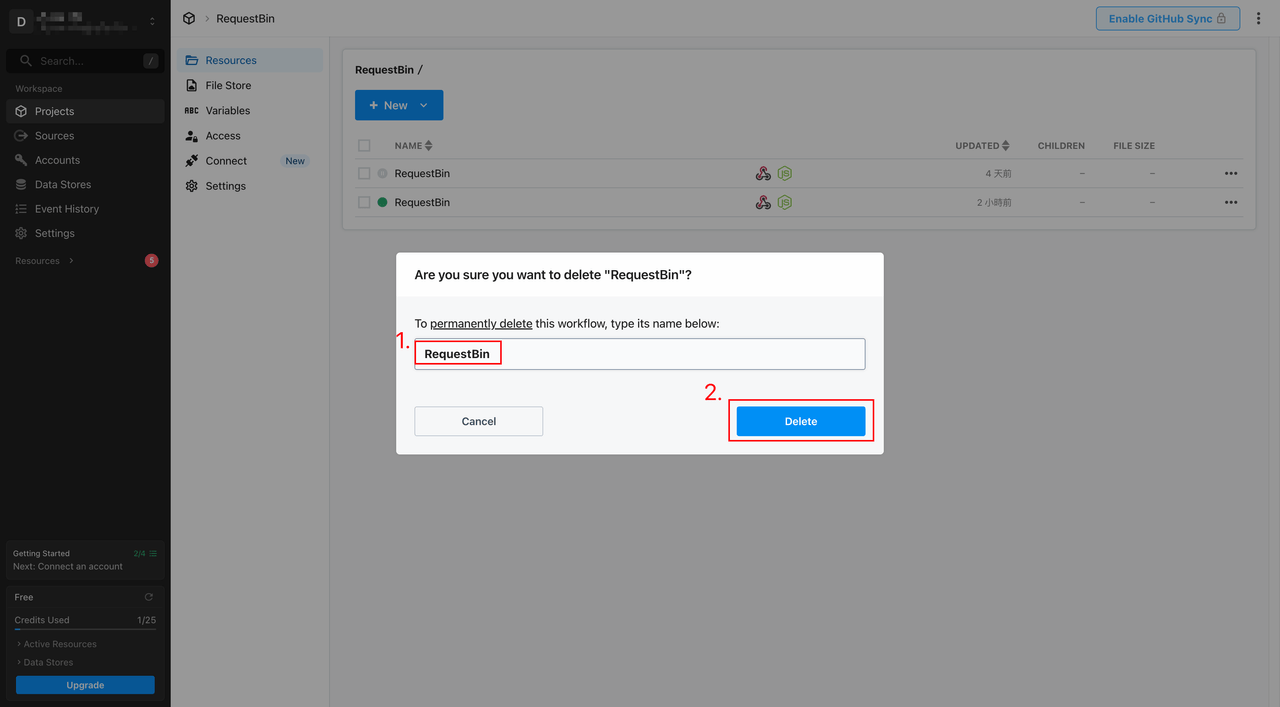Open the vertical kebab menu at top right
Image resolution: width=1280 pixels, height=707 pixels.
click(x=1259, y=19)
